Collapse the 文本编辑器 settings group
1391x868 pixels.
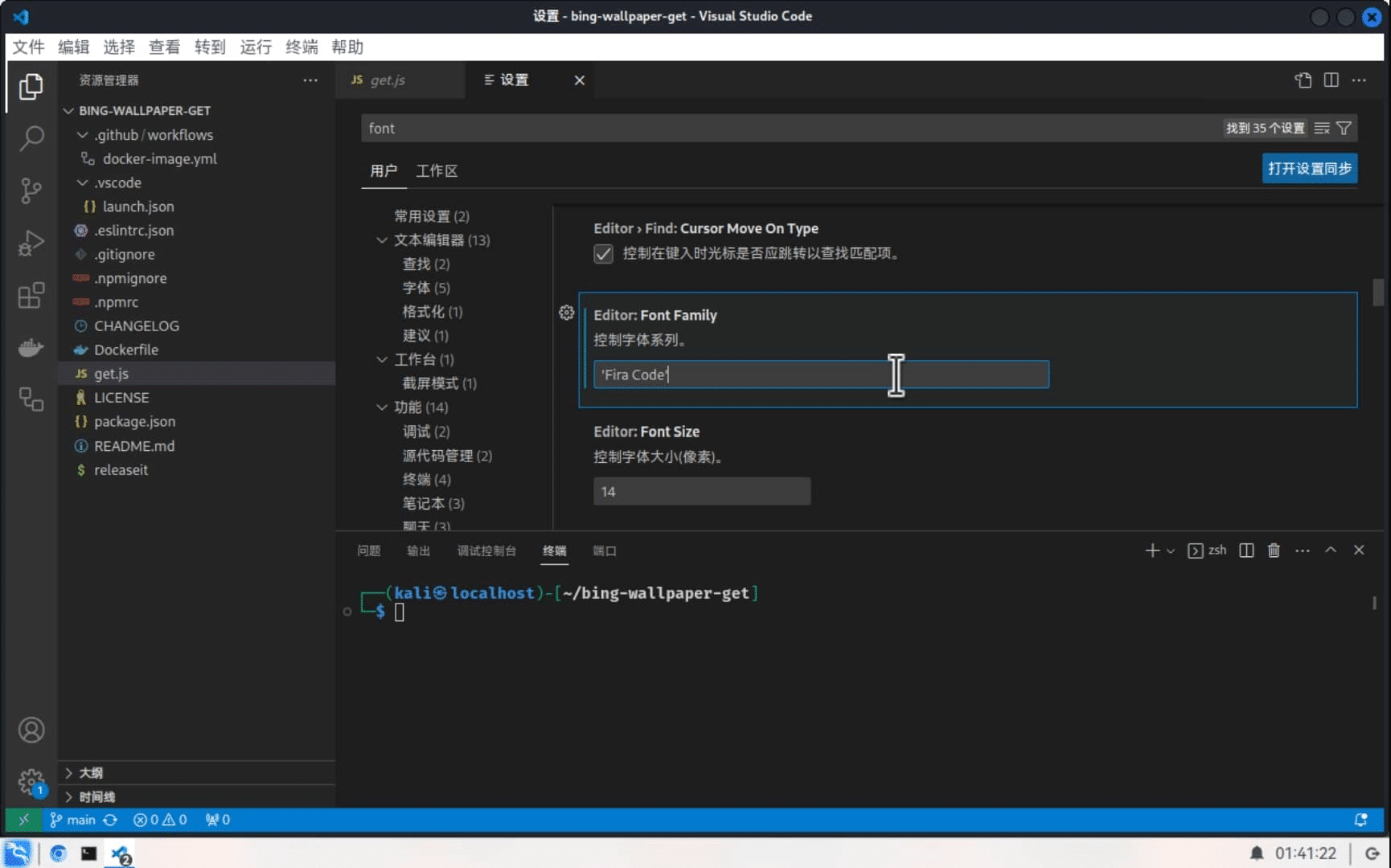point(382,240)
